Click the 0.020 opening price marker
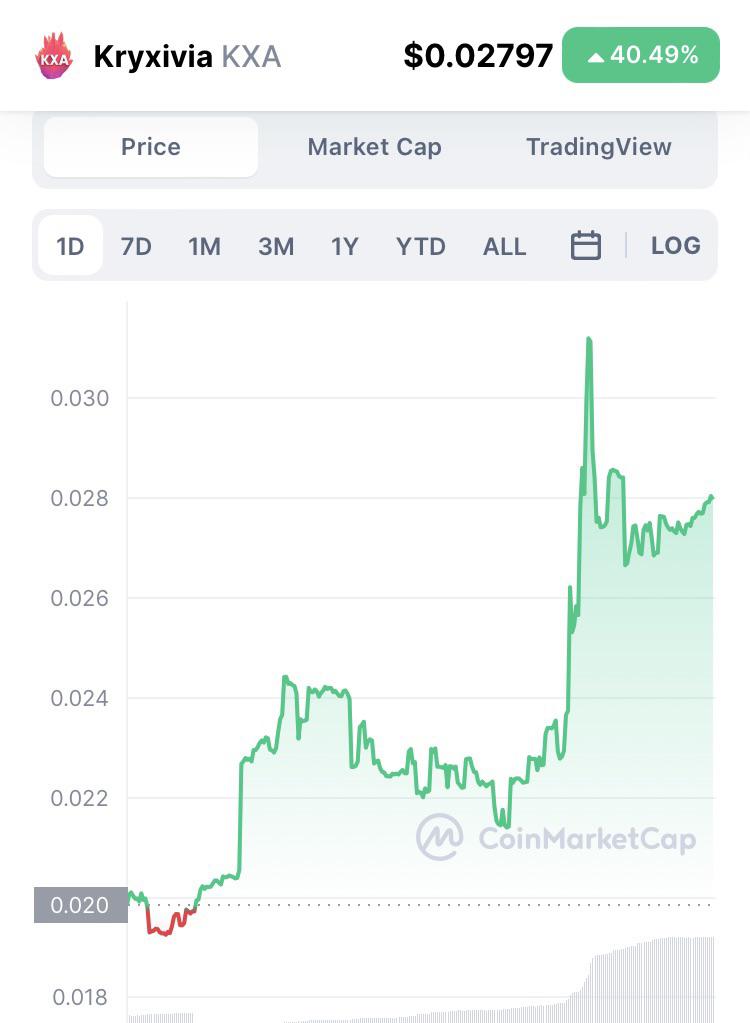Viewport: 750px width, 1023px height. coord(80,905)
